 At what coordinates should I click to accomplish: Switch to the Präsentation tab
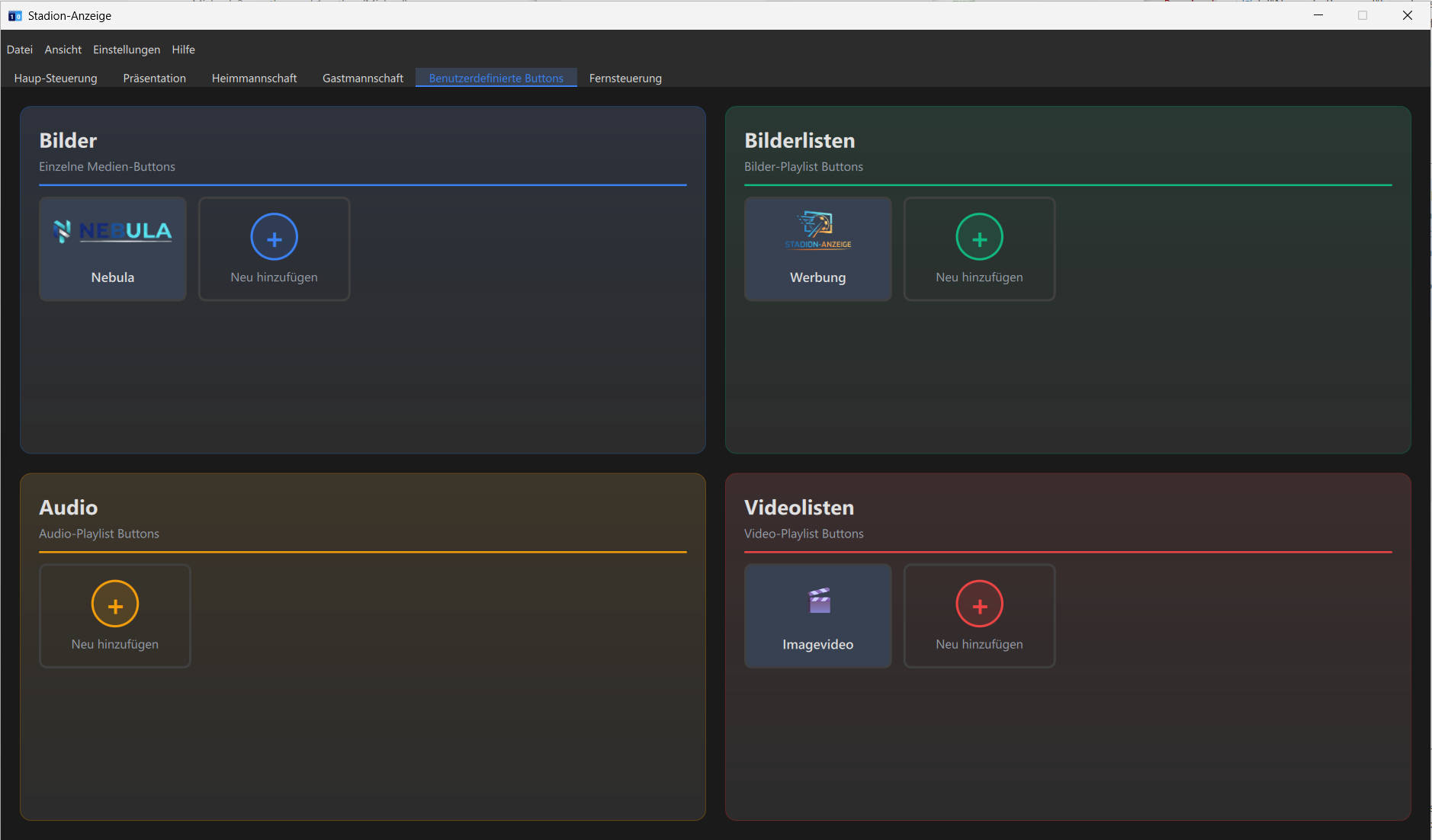coord(155,79)
